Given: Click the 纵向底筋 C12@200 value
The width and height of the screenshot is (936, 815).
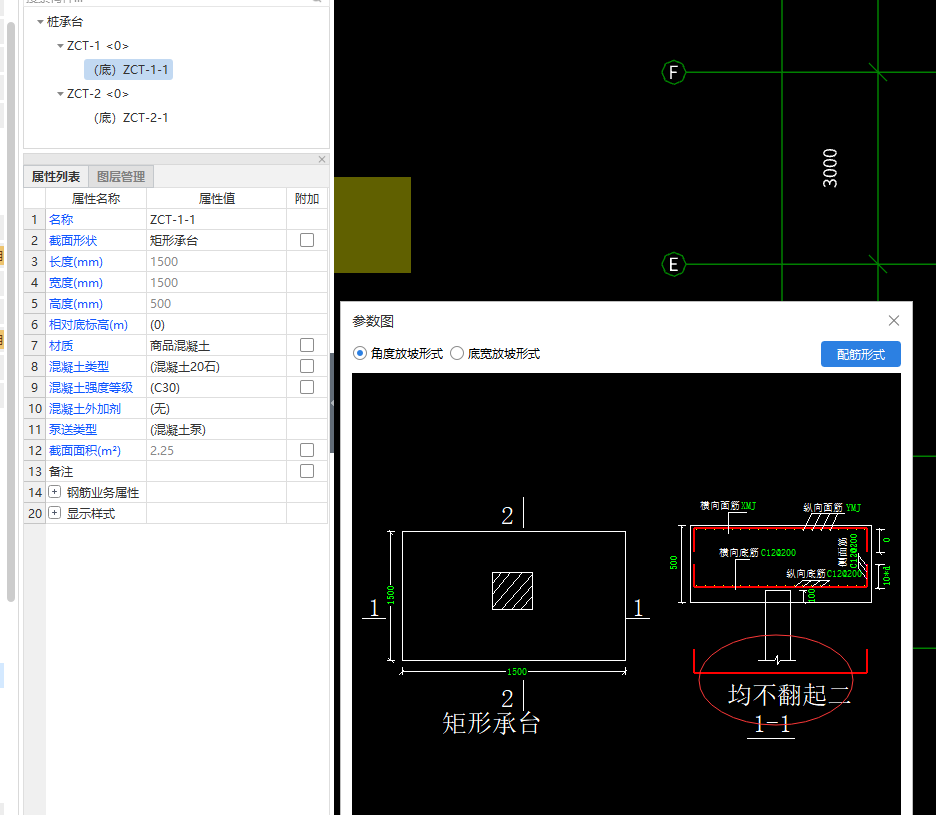Looking at the screenshot, I should (845, 574).
